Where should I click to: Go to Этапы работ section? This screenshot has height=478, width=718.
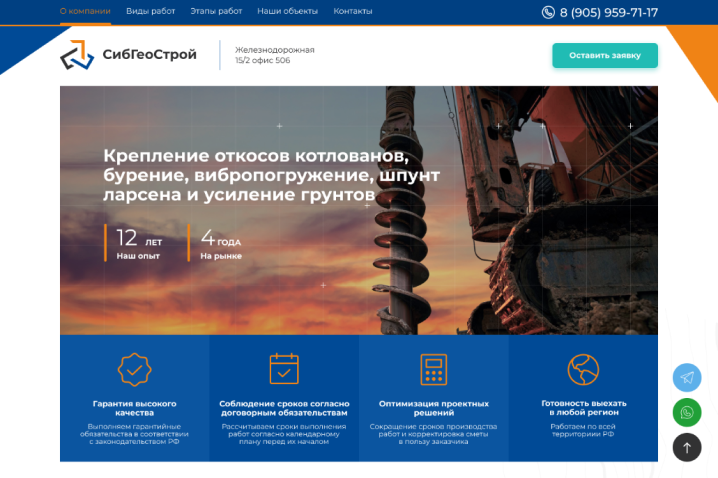[x=216, y=11]
